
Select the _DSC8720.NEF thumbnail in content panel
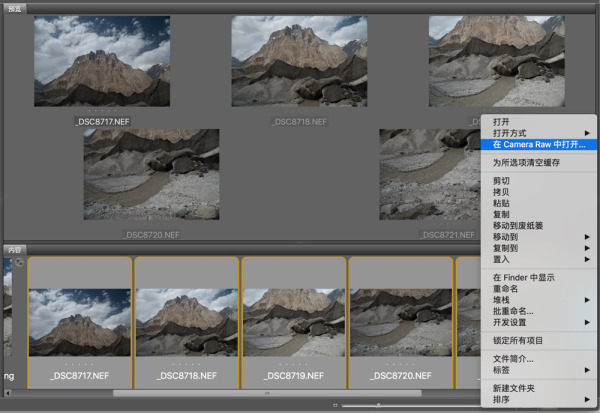pyautogui.click(x=401, y=322)
